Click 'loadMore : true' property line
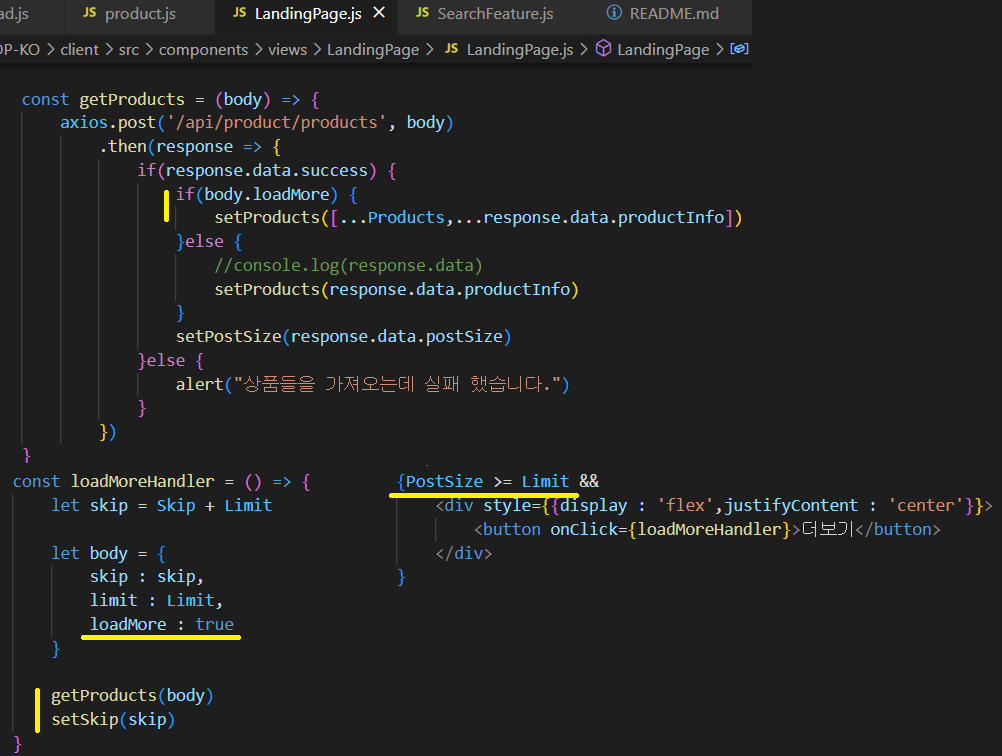 (162, 624)
